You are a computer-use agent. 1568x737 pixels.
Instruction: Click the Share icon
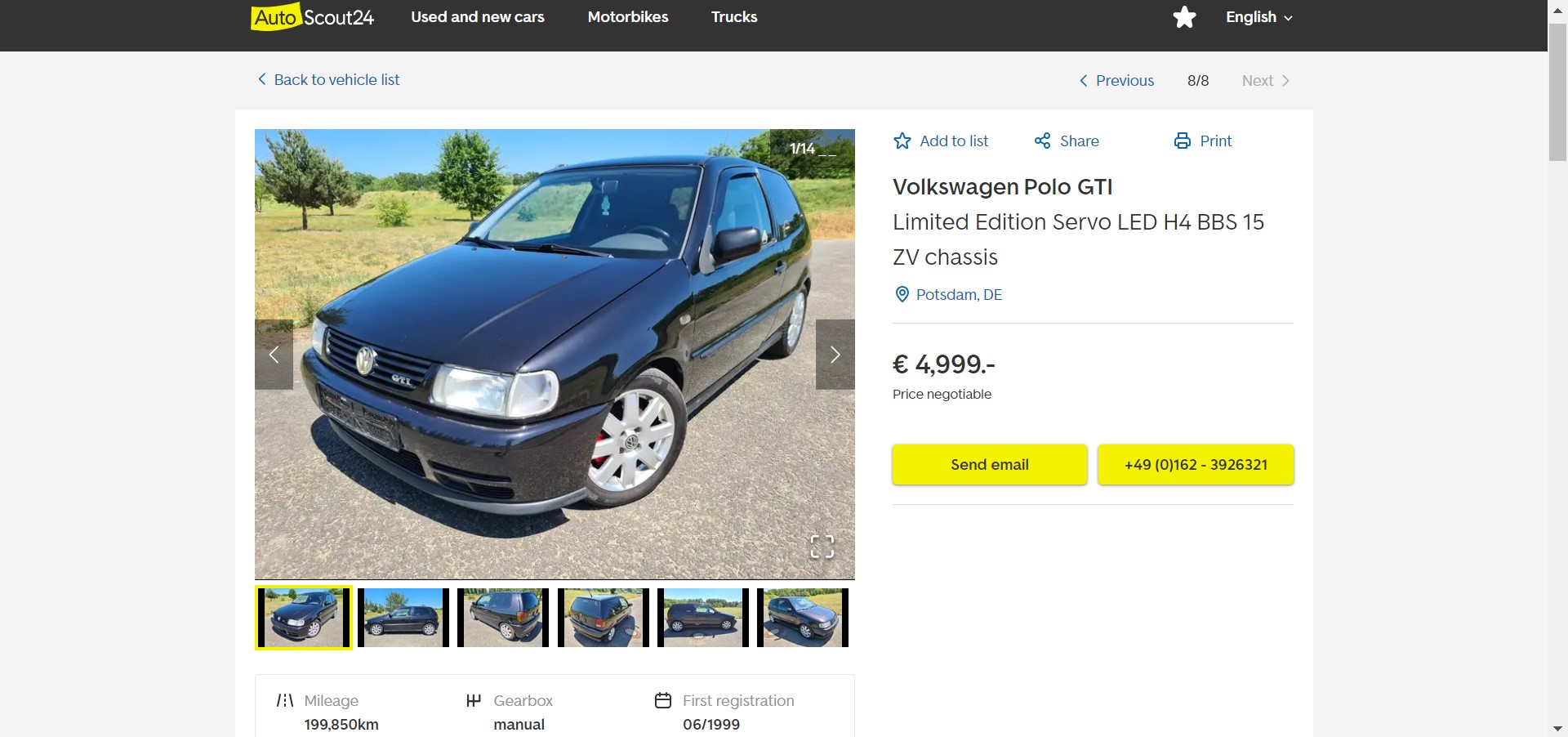pos(1043,141)
